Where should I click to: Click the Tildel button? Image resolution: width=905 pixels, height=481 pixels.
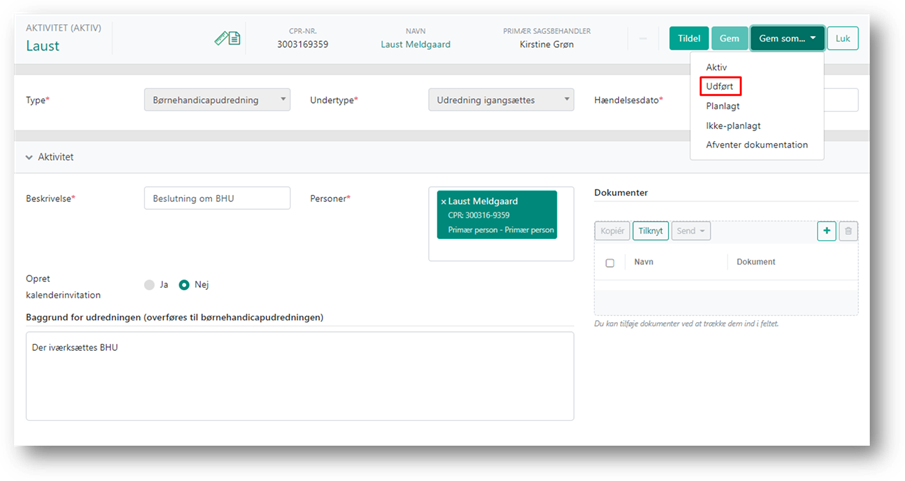pyautogui.click(x=689, y=39)
